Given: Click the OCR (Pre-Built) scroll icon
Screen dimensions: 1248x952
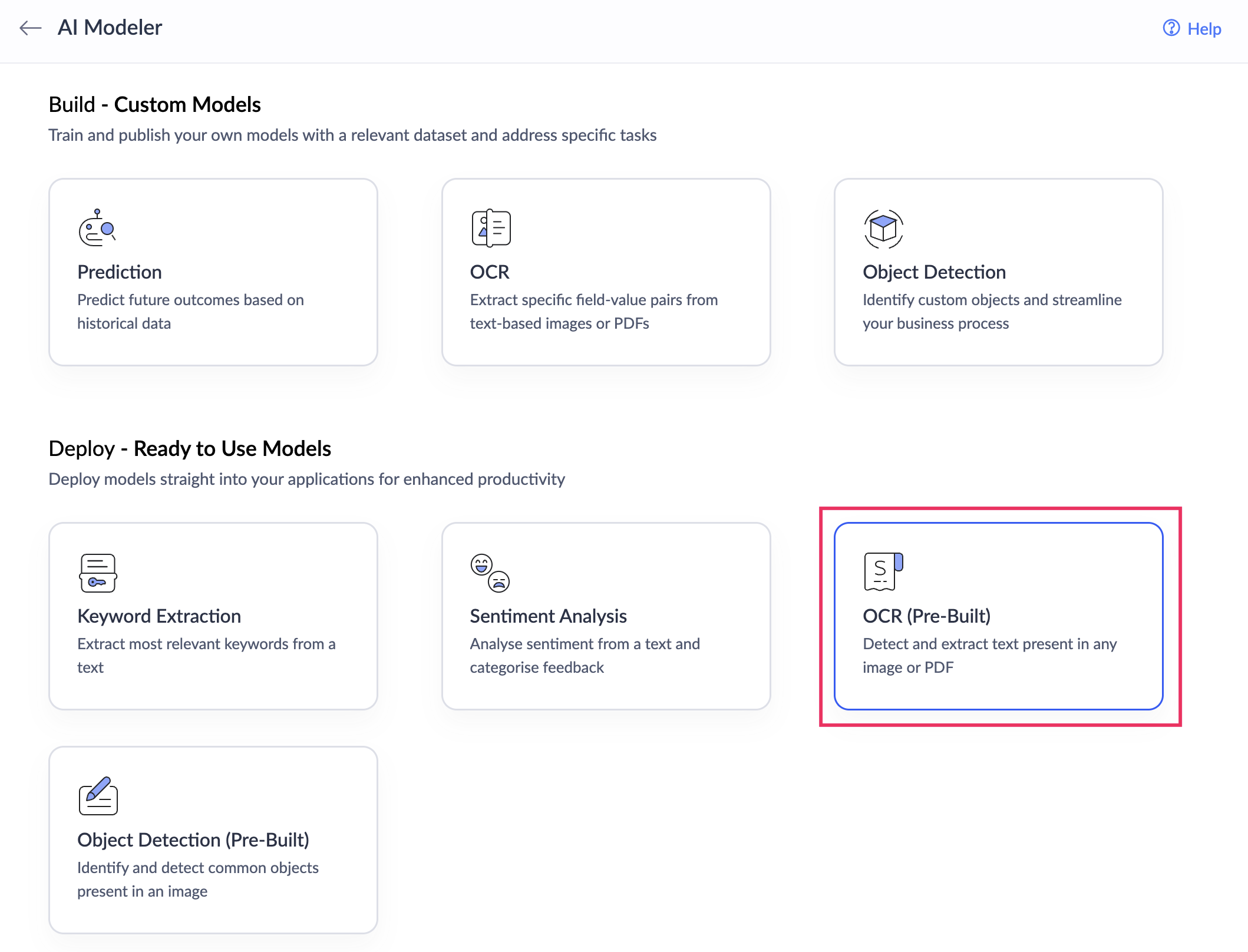Looking at the screenshot, I should coord(883,571).
